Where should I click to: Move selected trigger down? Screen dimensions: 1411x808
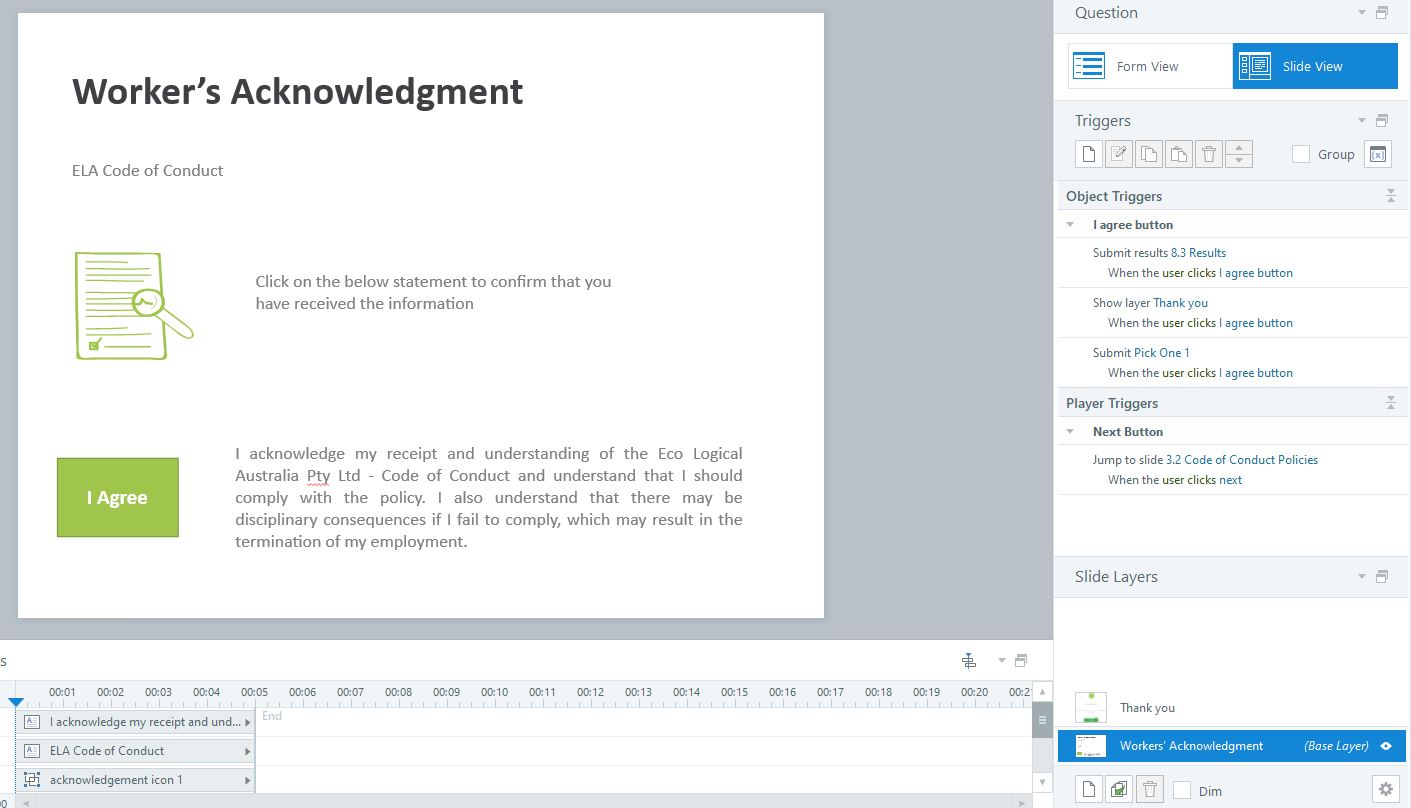point(1239,161)
